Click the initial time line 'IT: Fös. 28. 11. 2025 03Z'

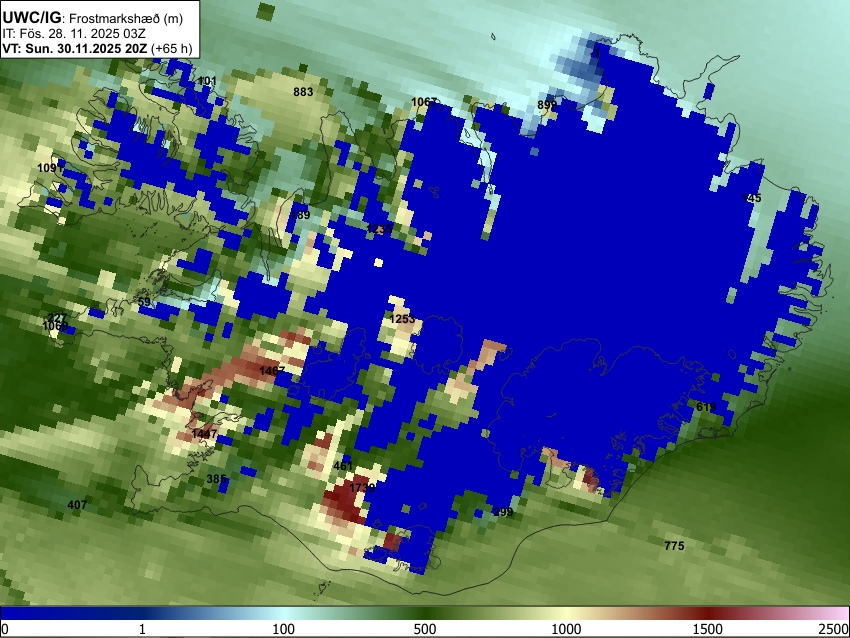point(74,34)
